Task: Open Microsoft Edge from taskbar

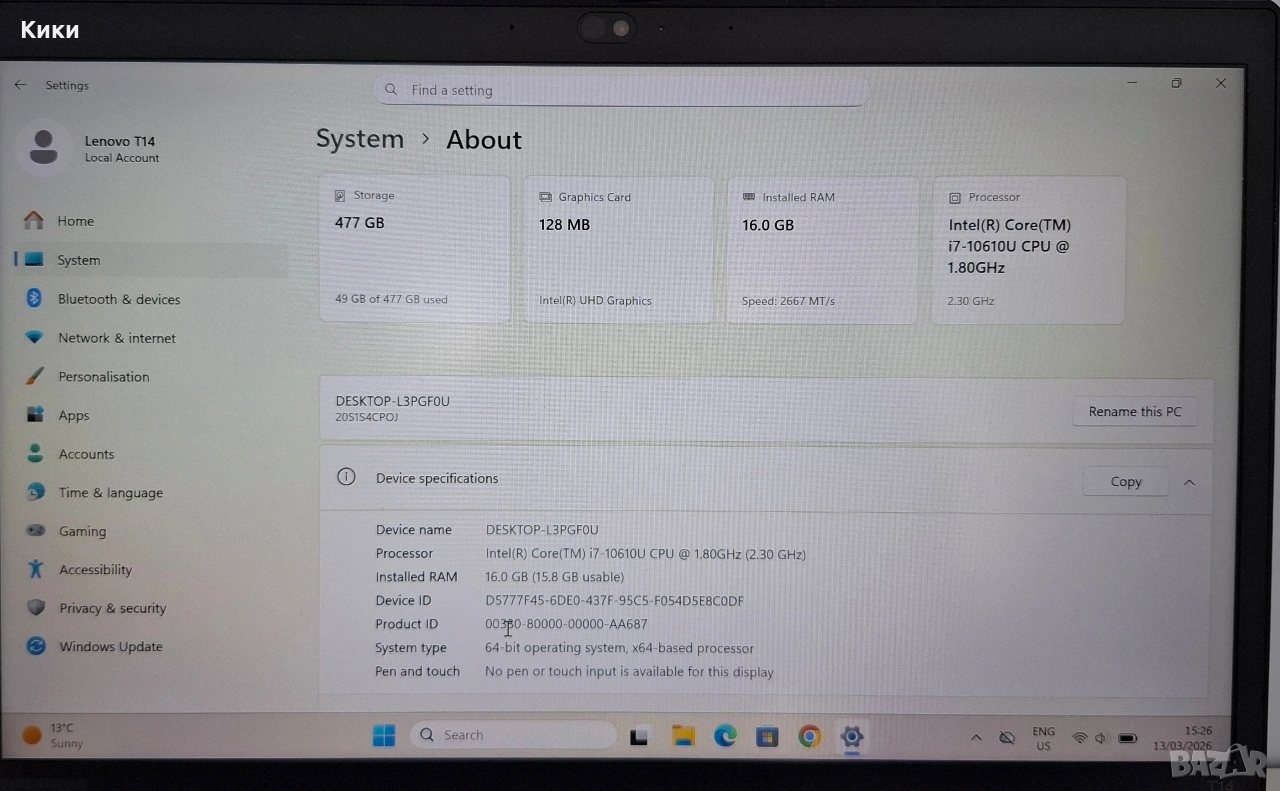Action: click(x=725, y=737)
